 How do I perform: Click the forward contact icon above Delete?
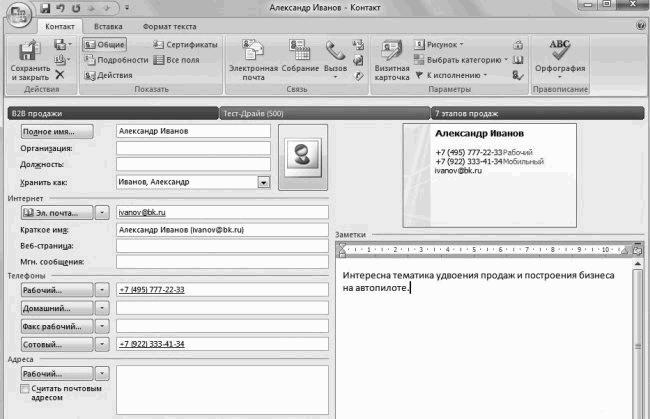pos(61,60)
